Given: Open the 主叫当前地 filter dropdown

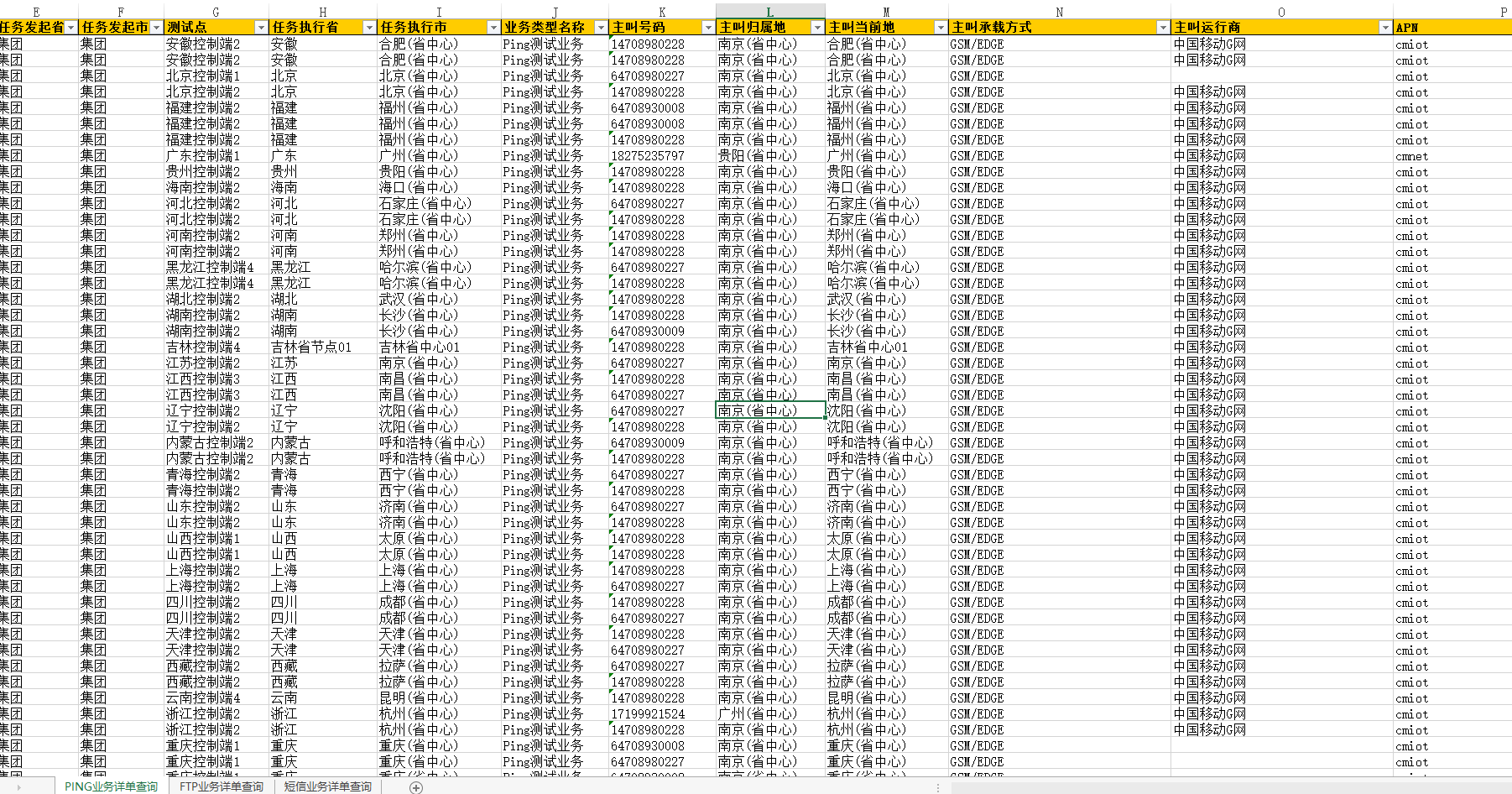Looking at the screenshot, I should pyautogui.click(x=941, y=28).
